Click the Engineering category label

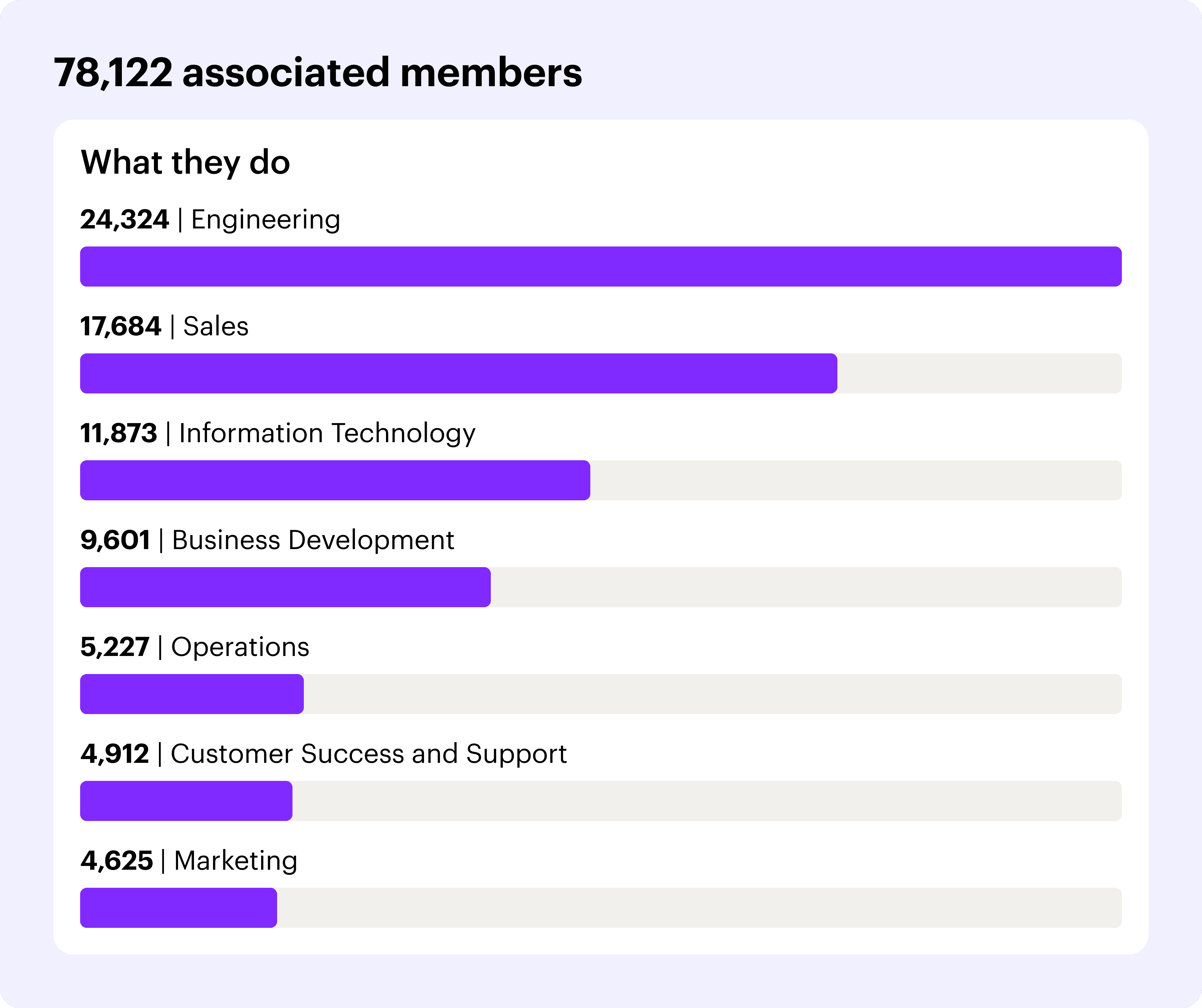265,220
